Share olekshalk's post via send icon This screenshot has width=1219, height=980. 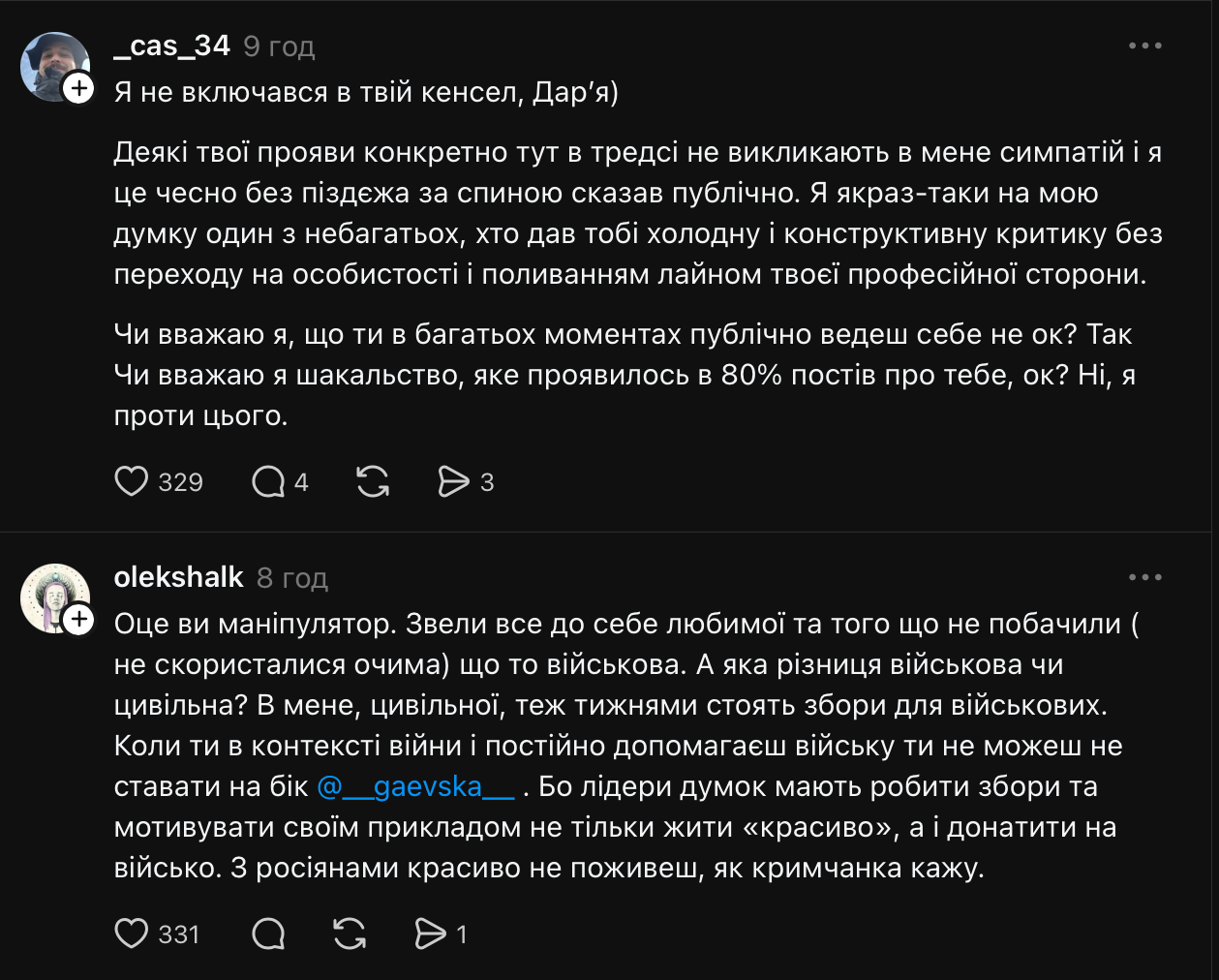[x=430, y=934]
